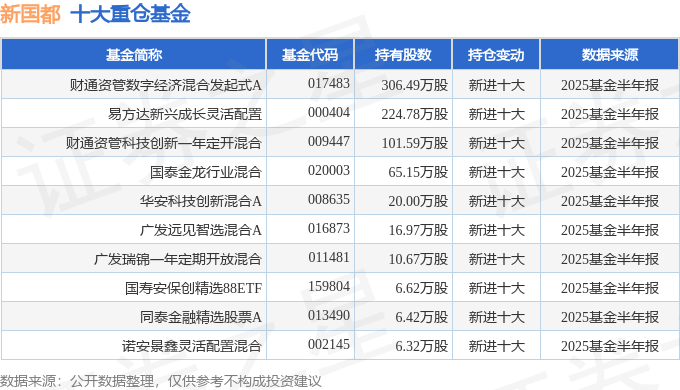The width and height of the screenshot is (680, 390).
Task: Click the 持仓变动 column header
Action: 496,55
